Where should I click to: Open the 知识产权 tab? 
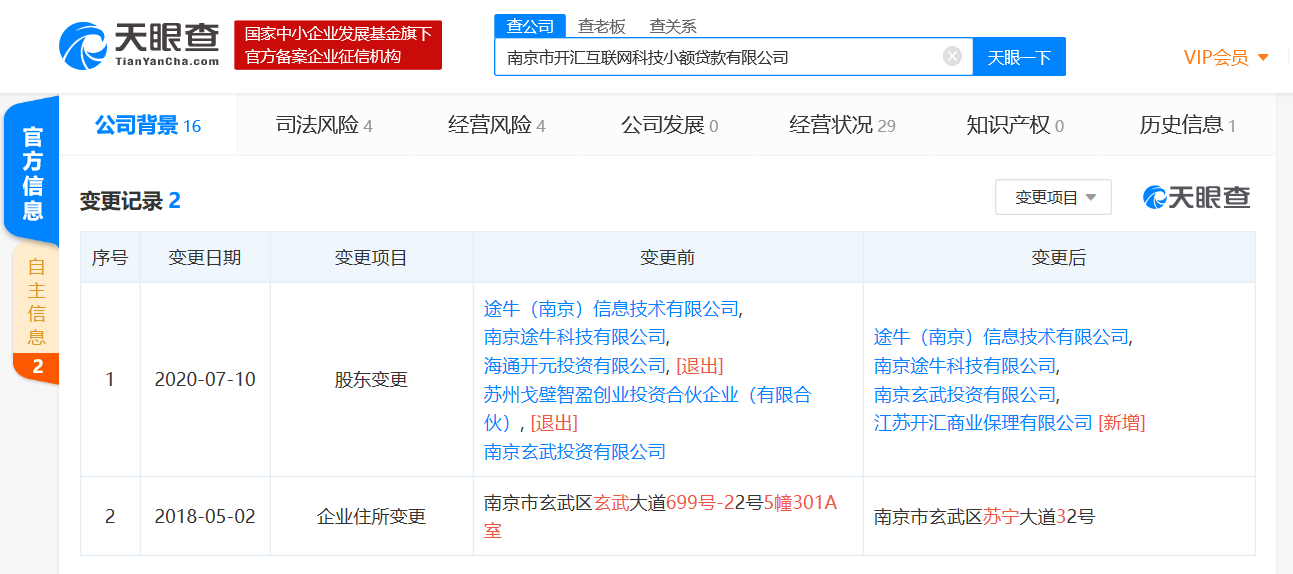[1014, 125]
